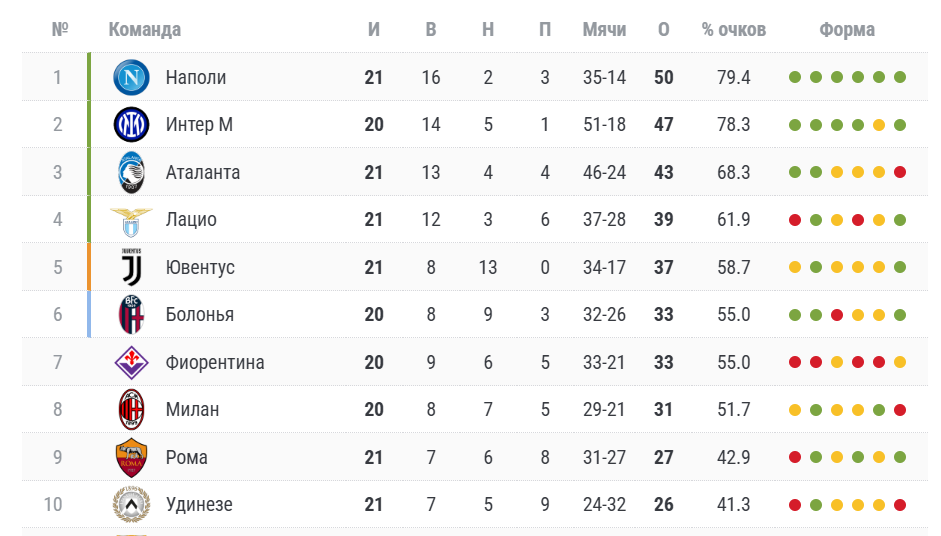Viewport: 941px width, 536px height.
Task: Click Atalanta's red last-match form dot
Action: (x=900, y=172)
